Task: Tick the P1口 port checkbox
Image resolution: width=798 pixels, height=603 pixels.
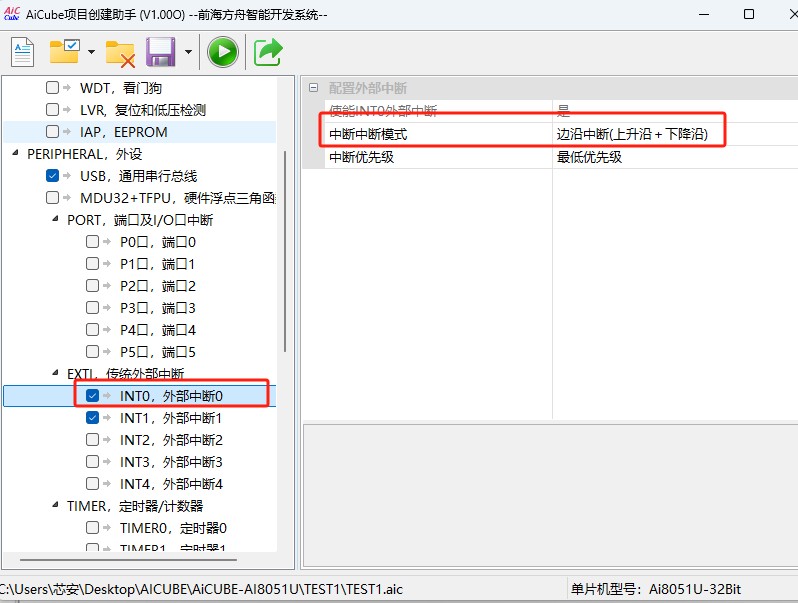Action: 92,264
